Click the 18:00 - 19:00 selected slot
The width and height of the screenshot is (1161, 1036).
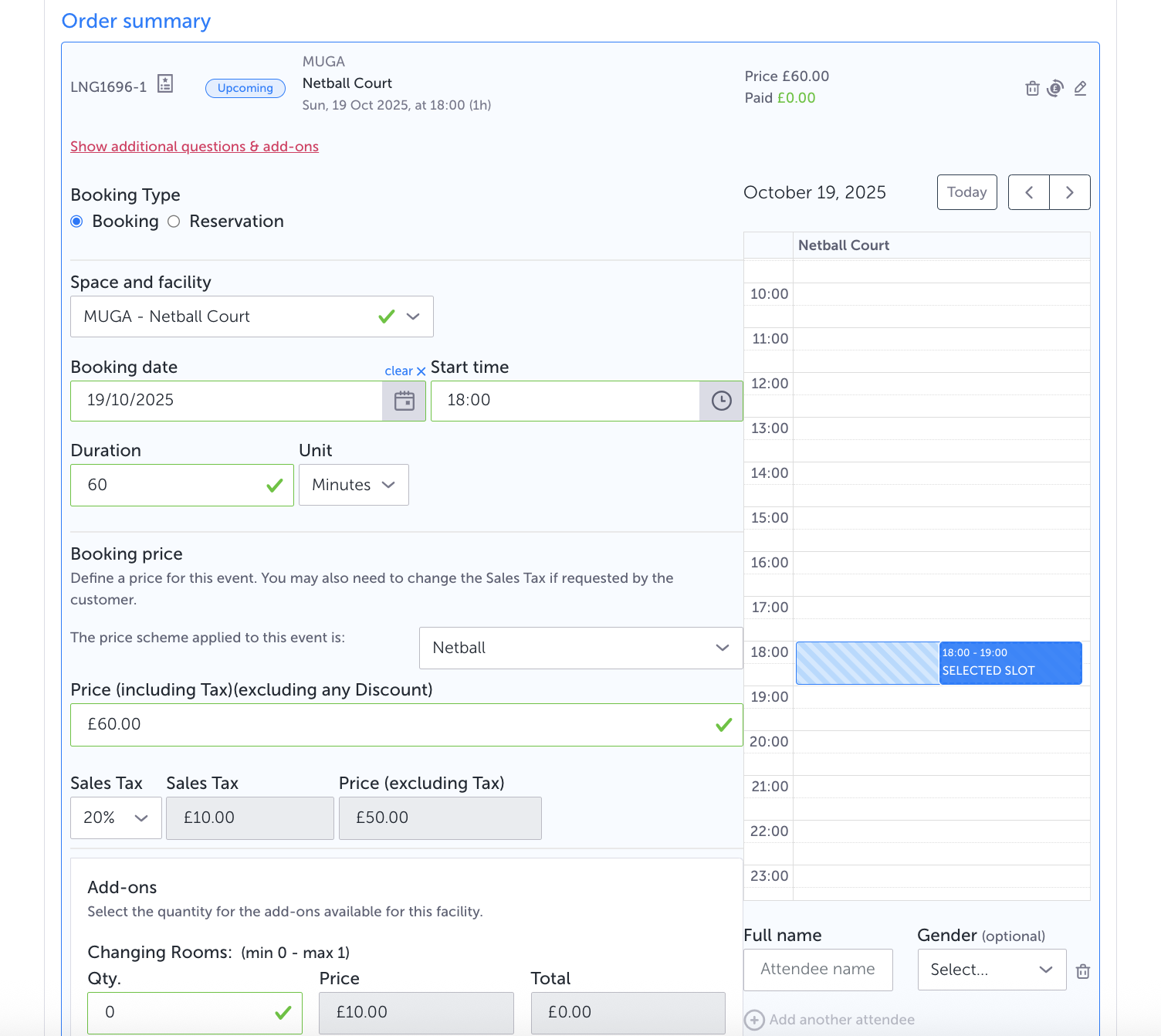point(1010,662)
